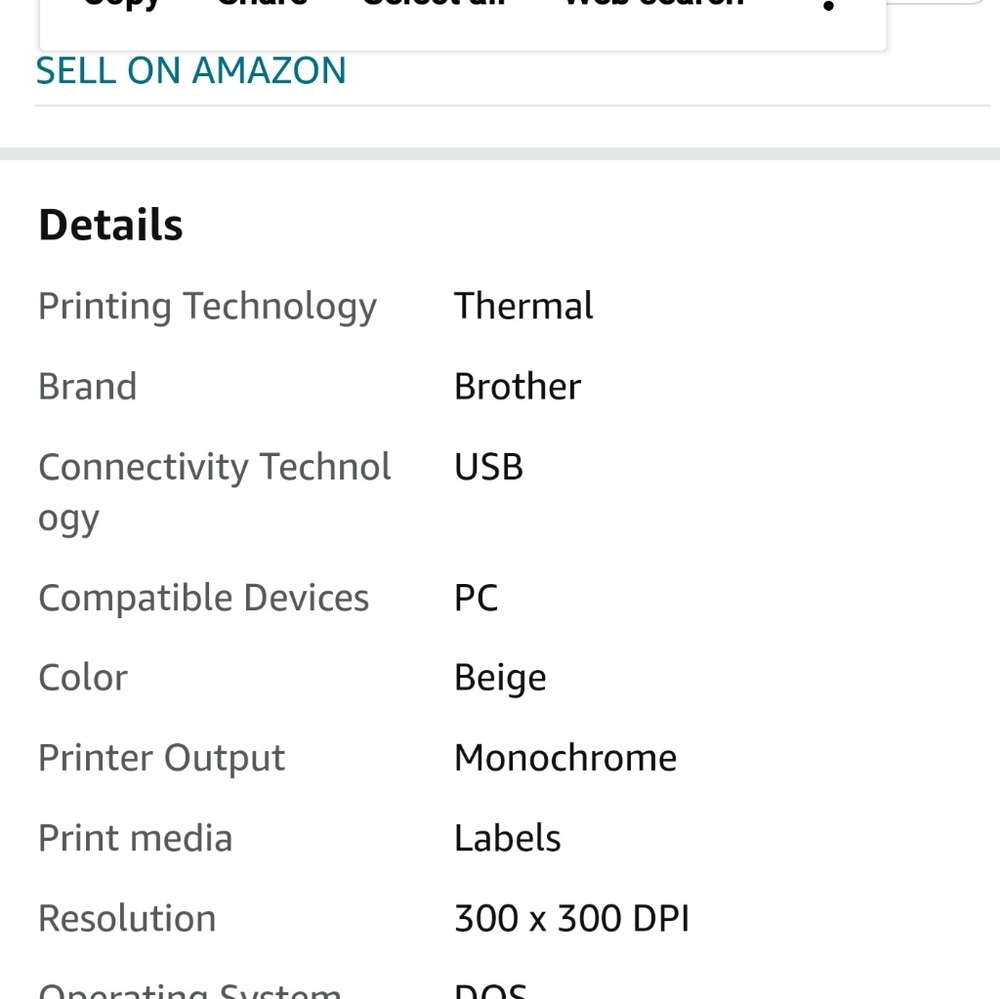Tap the Compatible Devices label
The width and height of the screenshot is (1000, 999).
[203, 598]
